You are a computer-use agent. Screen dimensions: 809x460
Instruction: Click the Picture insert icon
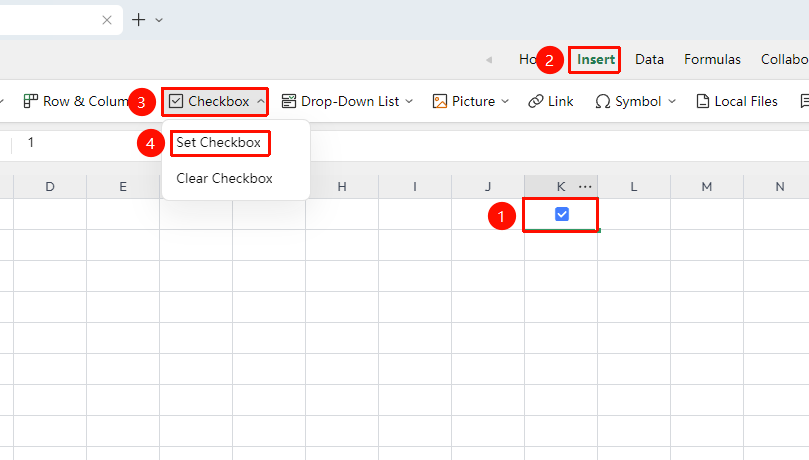[x=440, y=101]
